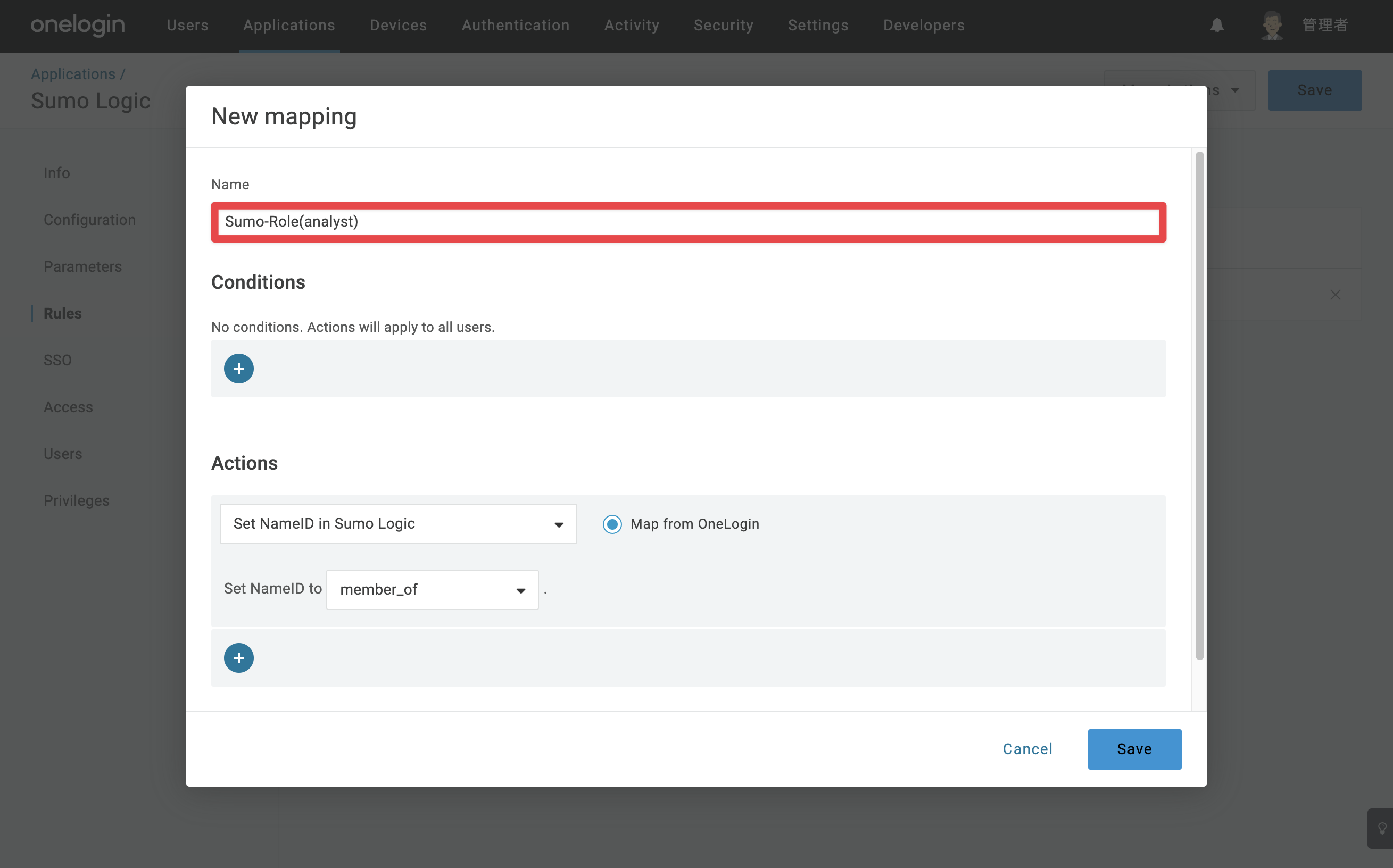Click the page Save button behind dialog
Screen dimensions: 1393x868
pyautogui.click(x=1315, y=90)
